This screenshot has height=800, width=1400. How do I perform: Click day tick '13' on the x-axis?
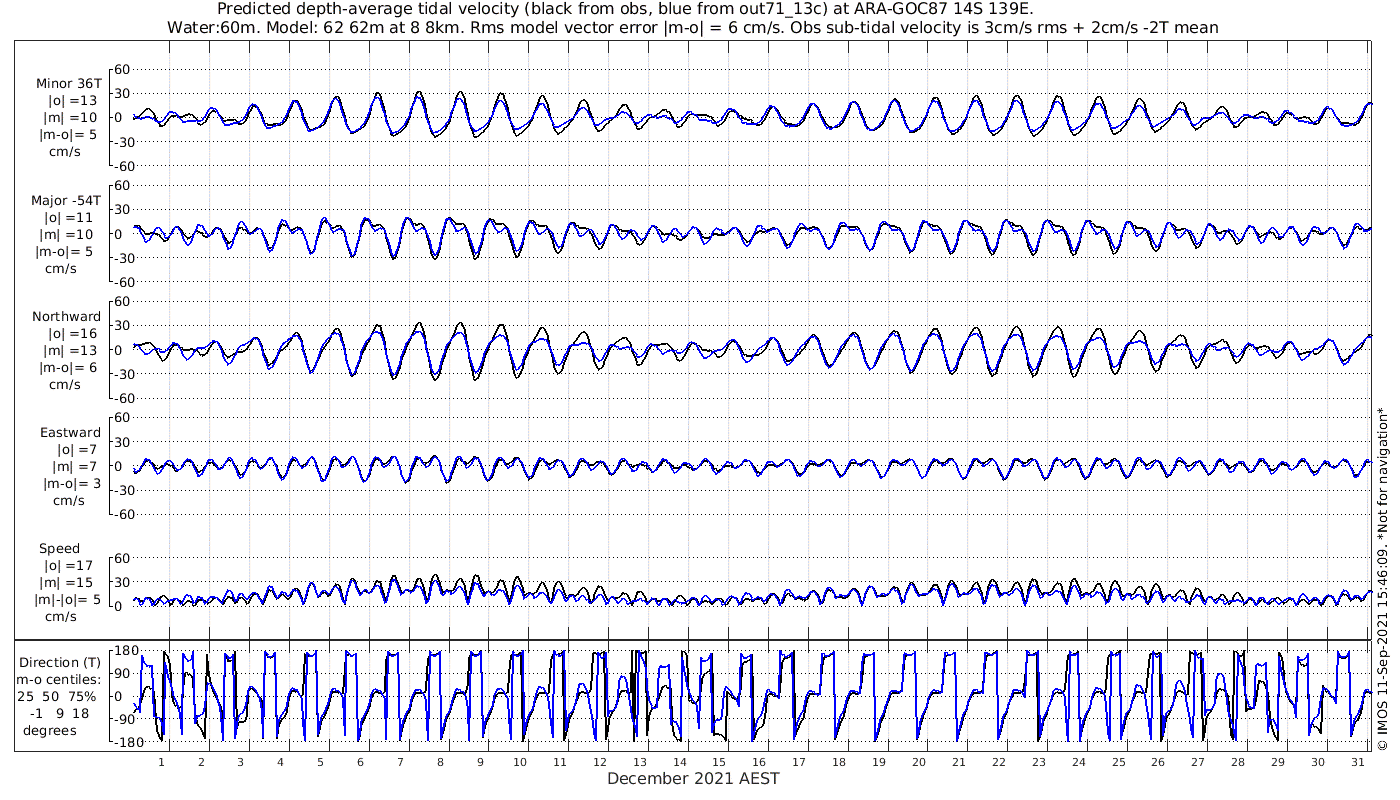639,761
